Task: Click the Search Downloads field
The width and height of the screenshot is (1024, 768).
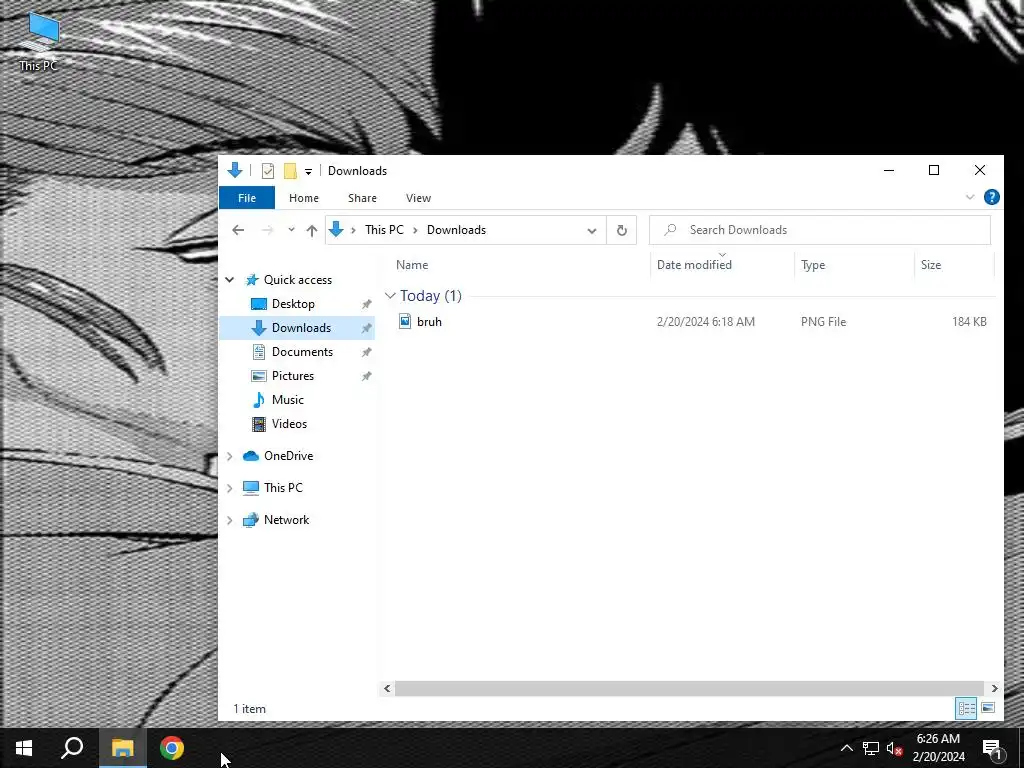Action: coord(820,230)
